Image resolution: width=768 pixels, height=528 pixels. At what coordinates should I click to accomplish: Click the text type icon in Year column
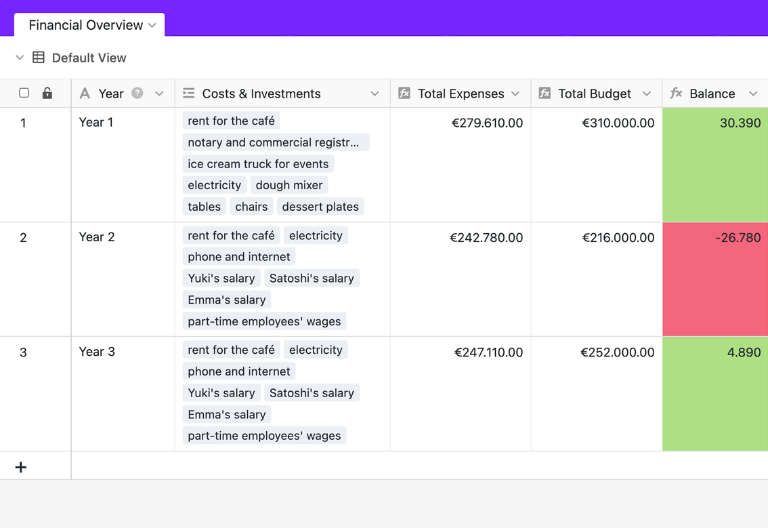(85, 93)
